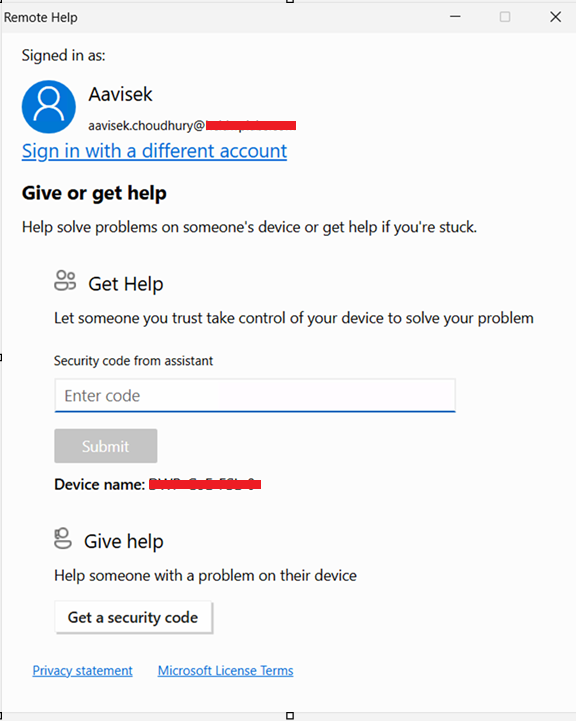Close the Remote Help window
Image resolution: width=576 pixels, height=721 pixels.
tap(555, 17)
